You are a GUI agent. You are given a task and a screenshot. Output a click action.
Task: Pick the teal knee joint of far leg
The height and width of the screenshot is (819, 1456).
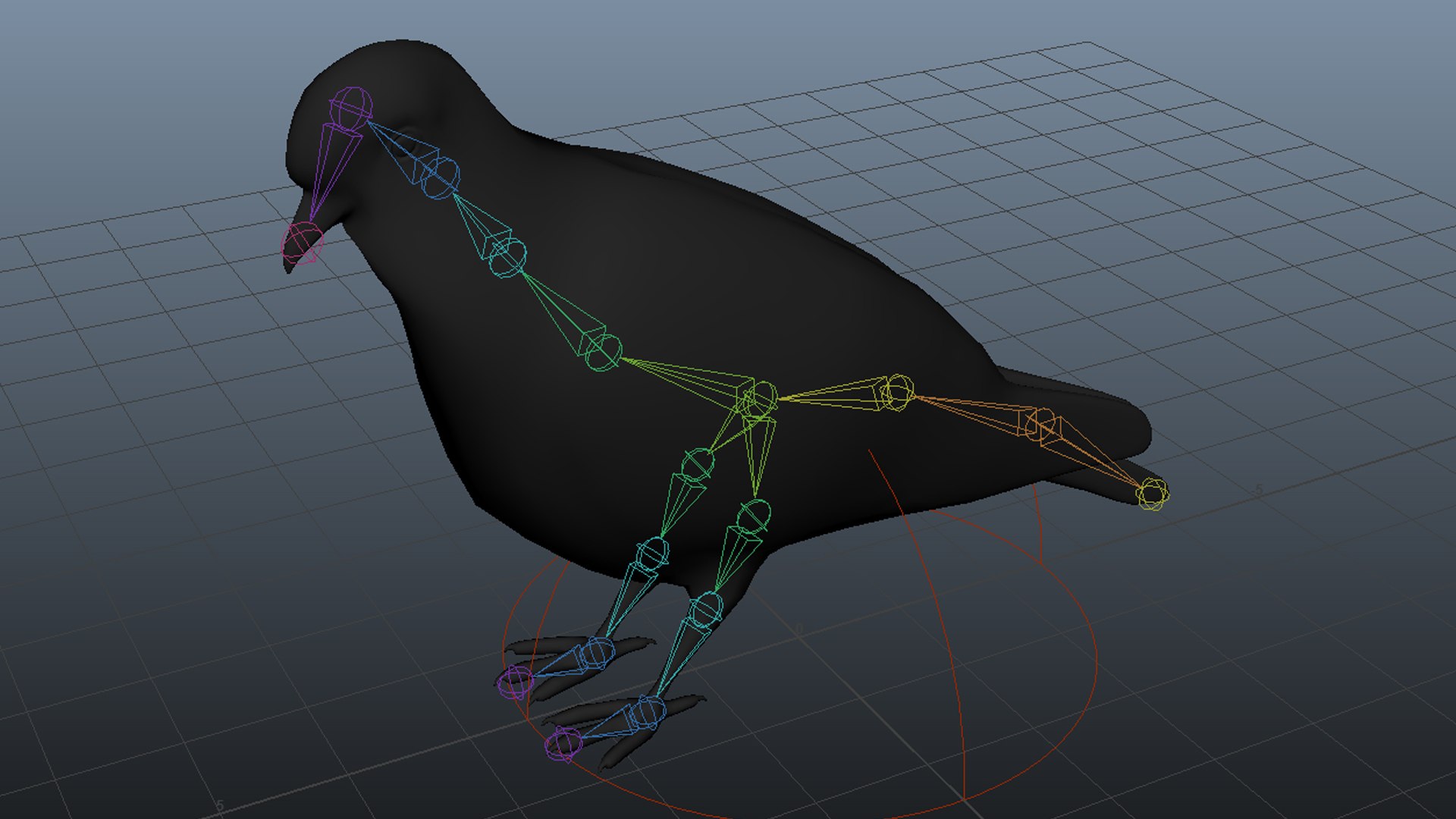(652, 554)
